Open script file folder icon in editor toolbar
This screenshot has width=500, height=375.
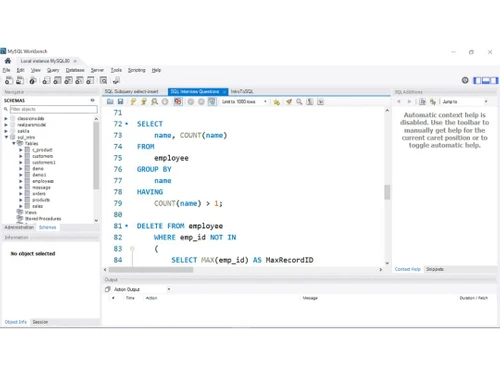110,102
